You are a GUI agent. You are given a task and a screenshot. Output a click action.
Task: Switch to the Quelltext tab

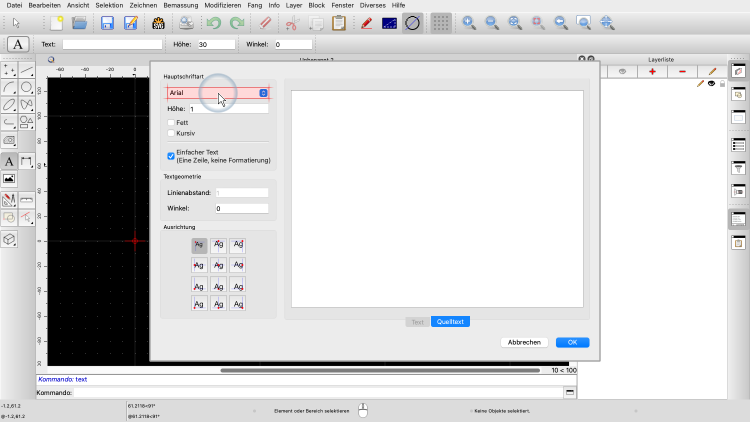(450, 322)
